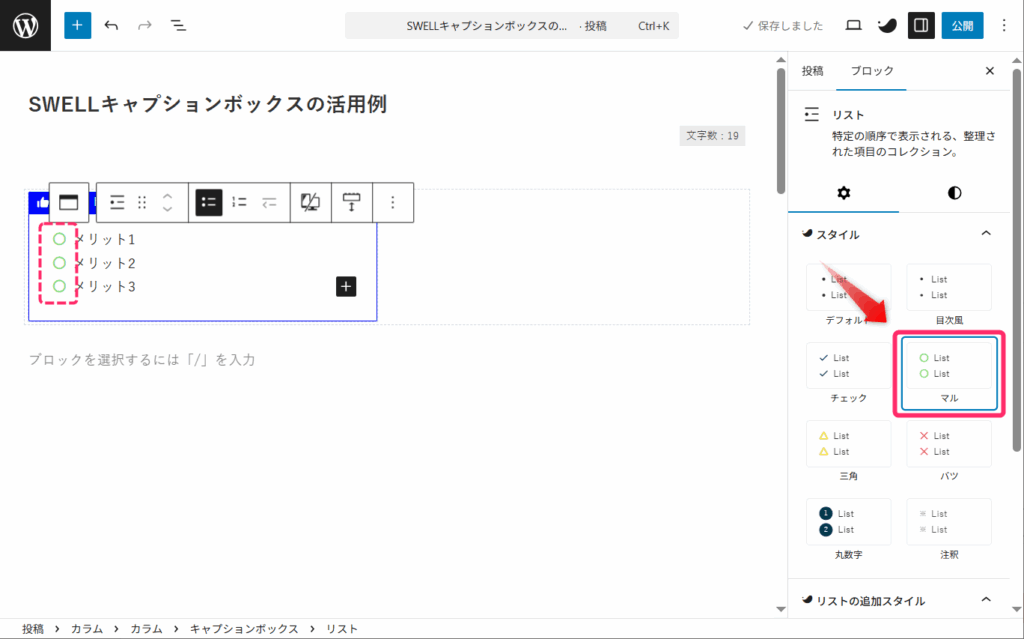Select the デフォルト list style
Image resolution: width=1024 pixels, height=639 pixels.
[848, 295]
